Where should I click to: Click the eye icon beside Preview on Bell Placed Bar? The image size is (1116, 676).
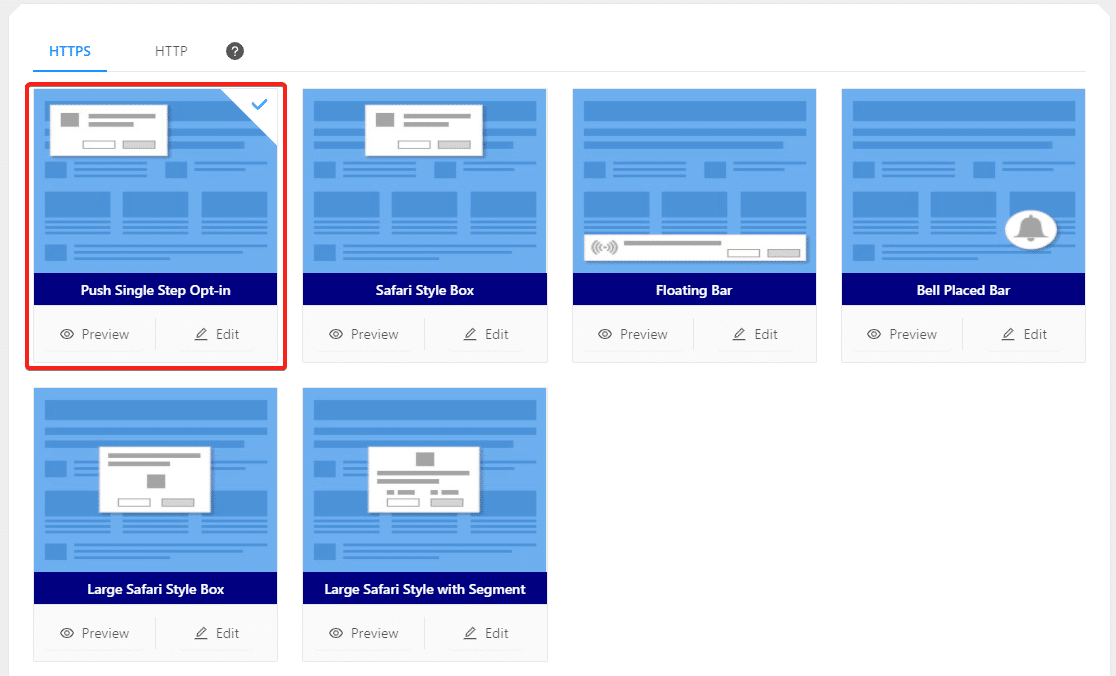coord(875,334)
